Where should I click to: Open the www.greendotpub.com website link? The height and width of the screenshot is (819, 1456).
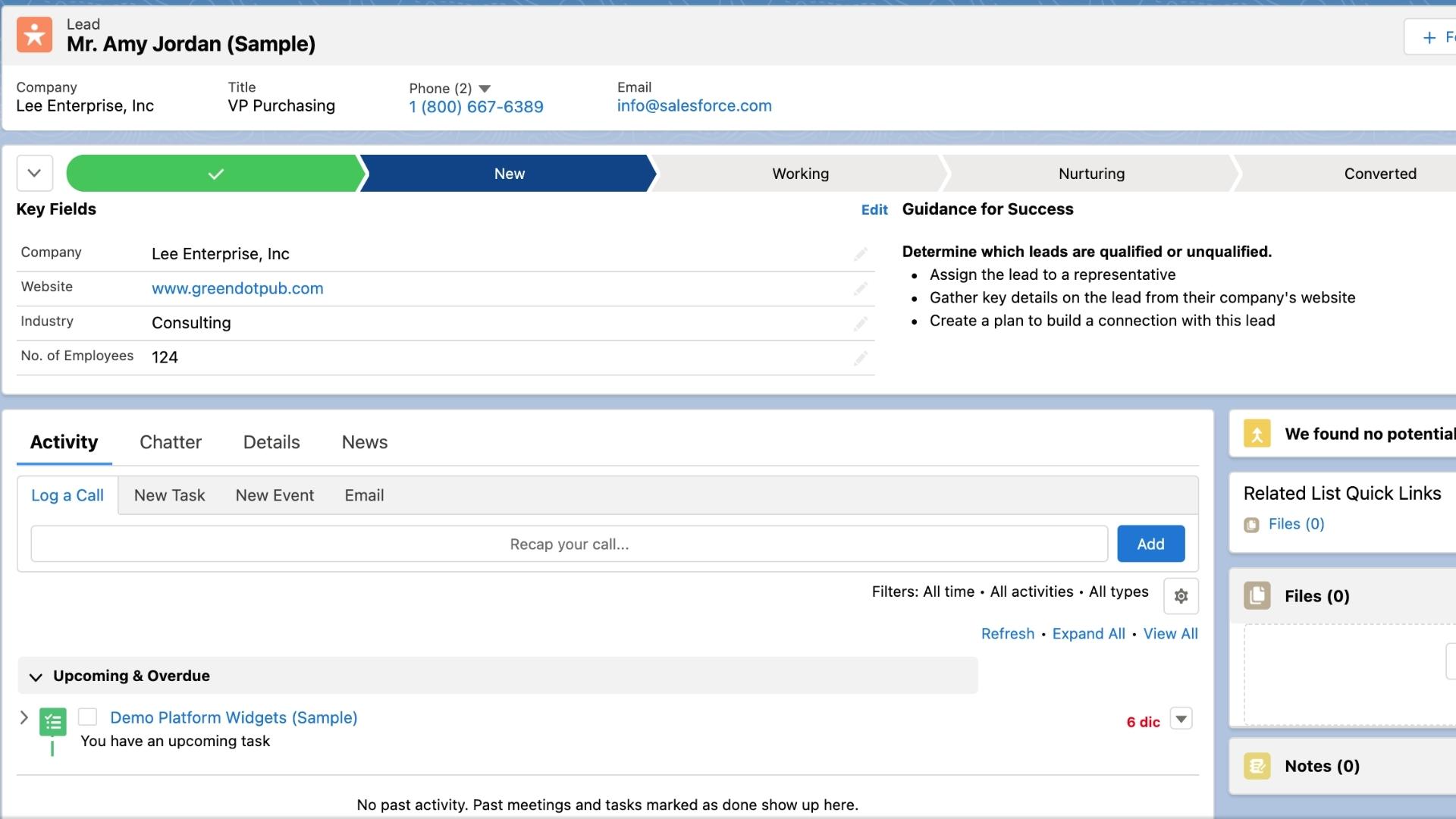coord(237,288)
